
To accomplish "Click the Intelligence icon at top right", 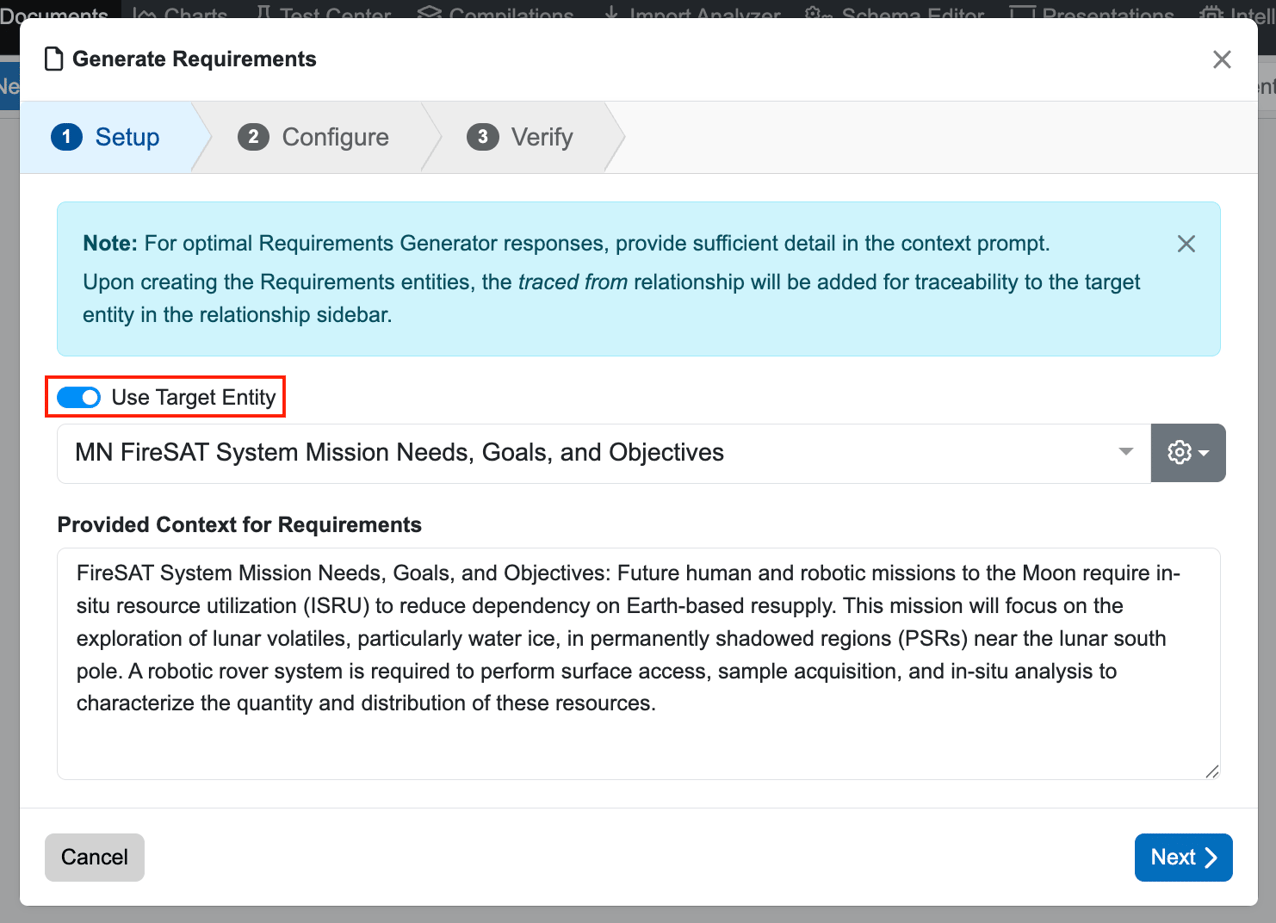I will click(1213, 14).
